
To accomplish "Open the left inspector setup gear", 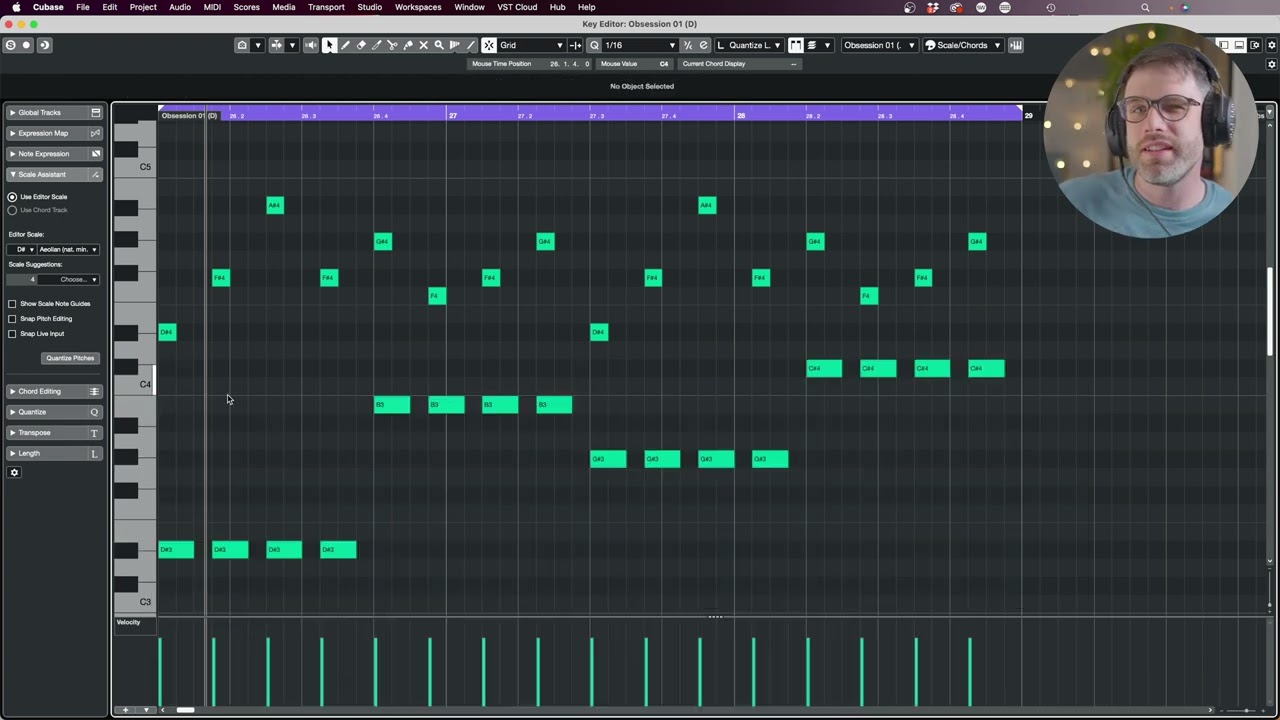I will 14,472.
